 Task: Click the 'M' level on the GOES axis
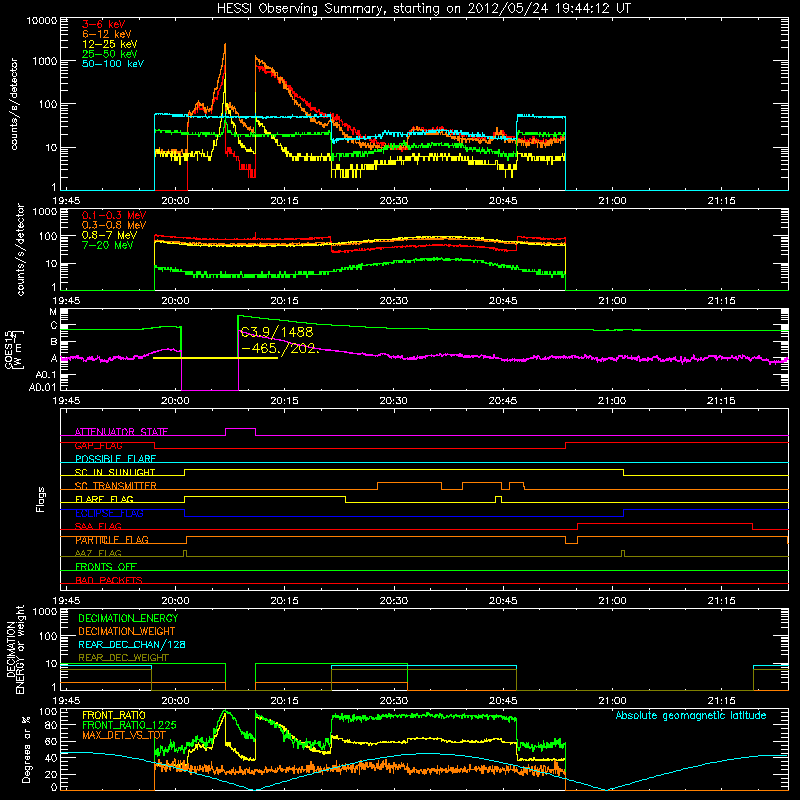coord(53,312)
